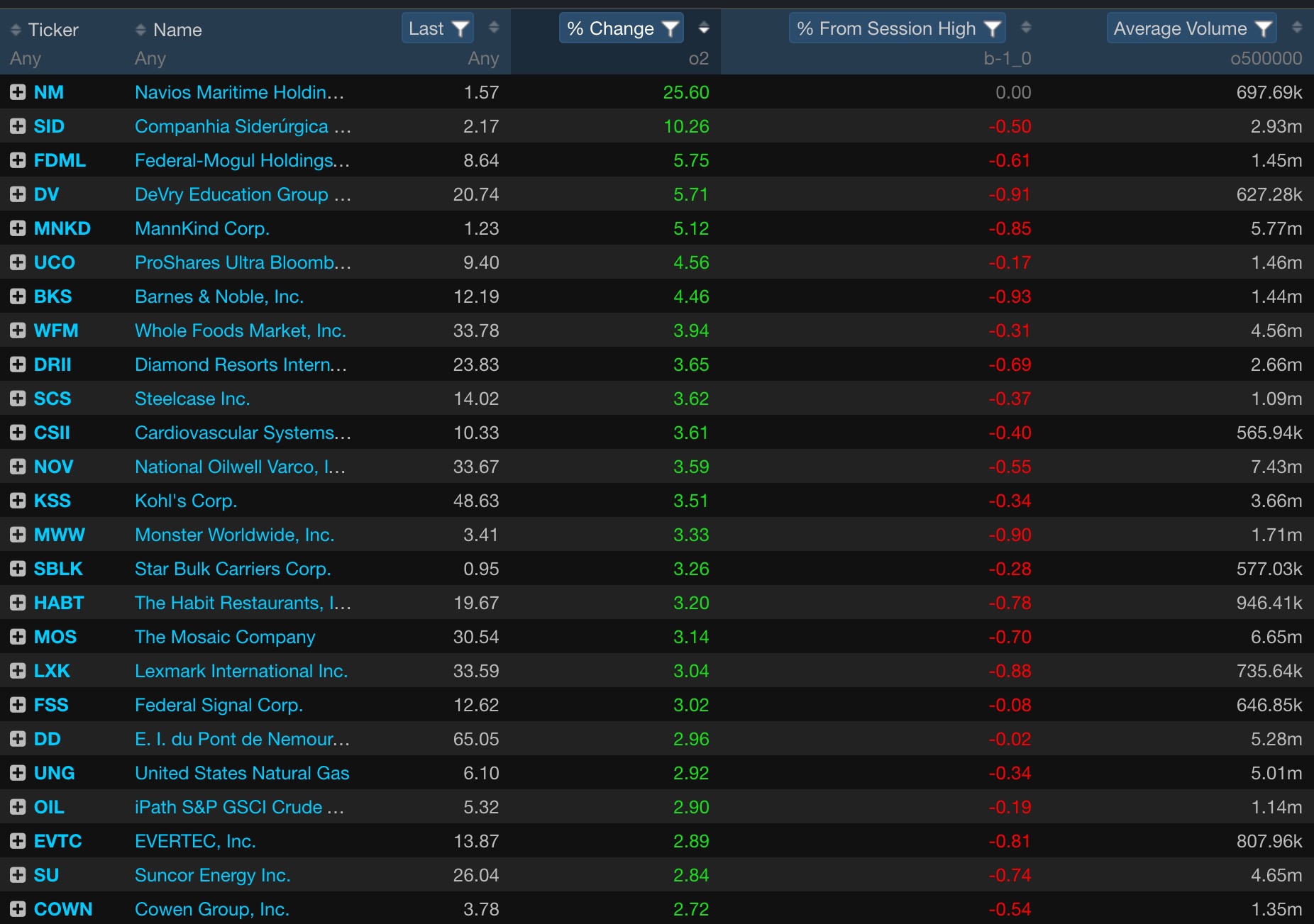The image size is (1314, 924).
Task: Expand the DV row plus icon
Action: (x=18, y=194)
